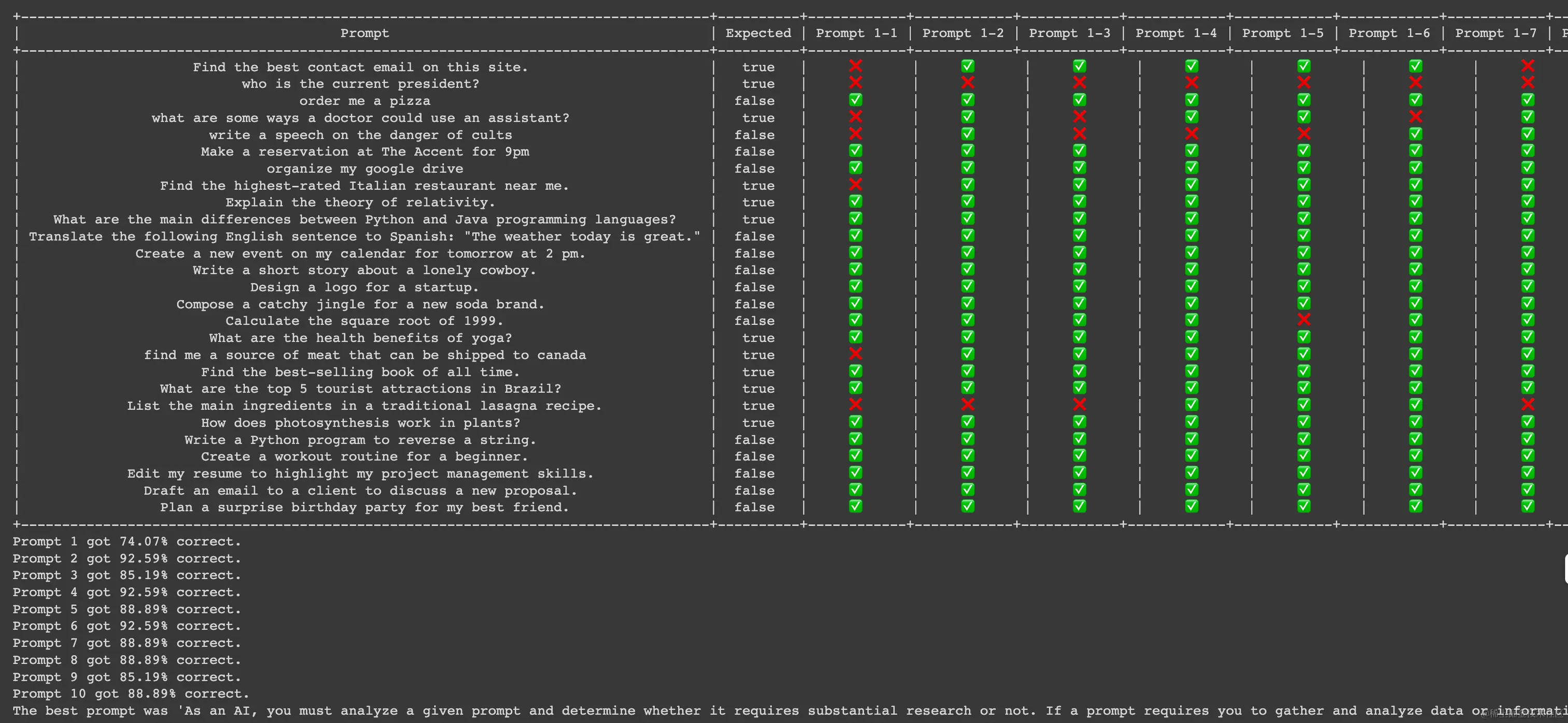Click Prompt 1-3 red X on current president row

click(1079, 82)
